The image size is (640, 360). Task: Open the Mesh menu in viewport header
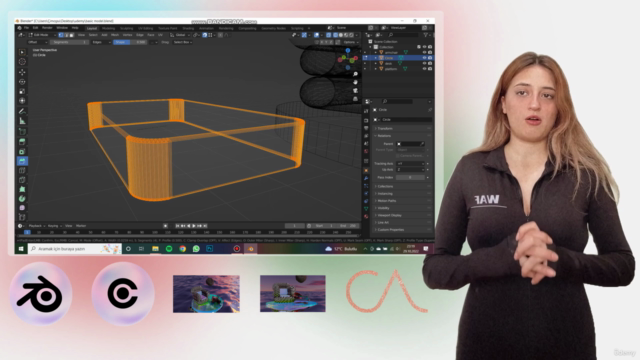pyautogui.click(x=115, y=35)
